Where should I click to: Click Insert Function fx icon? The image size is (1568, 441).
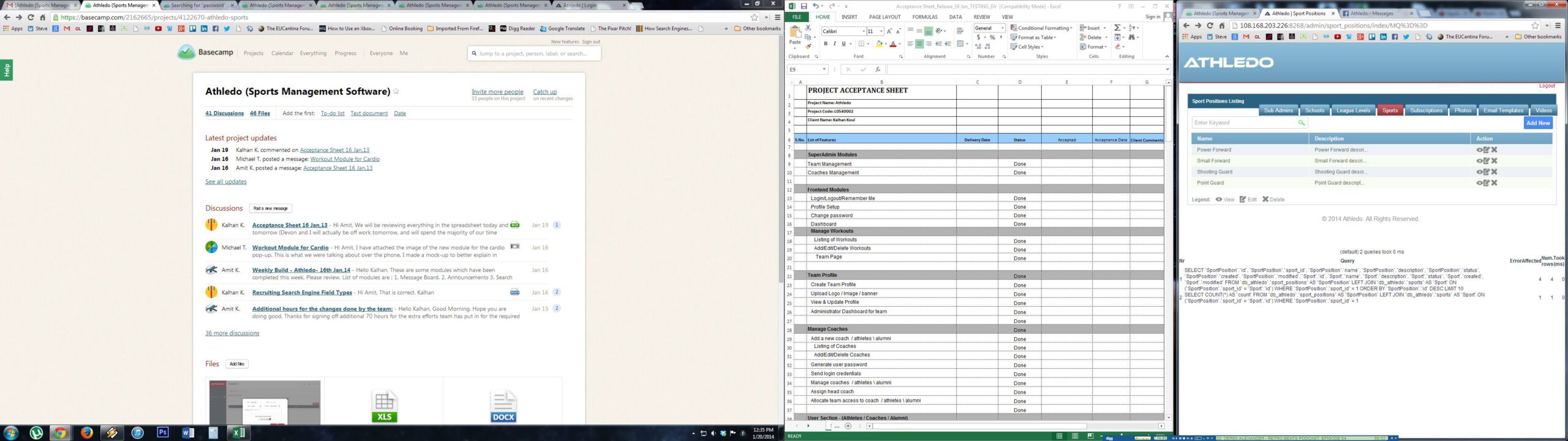(878, 70)
